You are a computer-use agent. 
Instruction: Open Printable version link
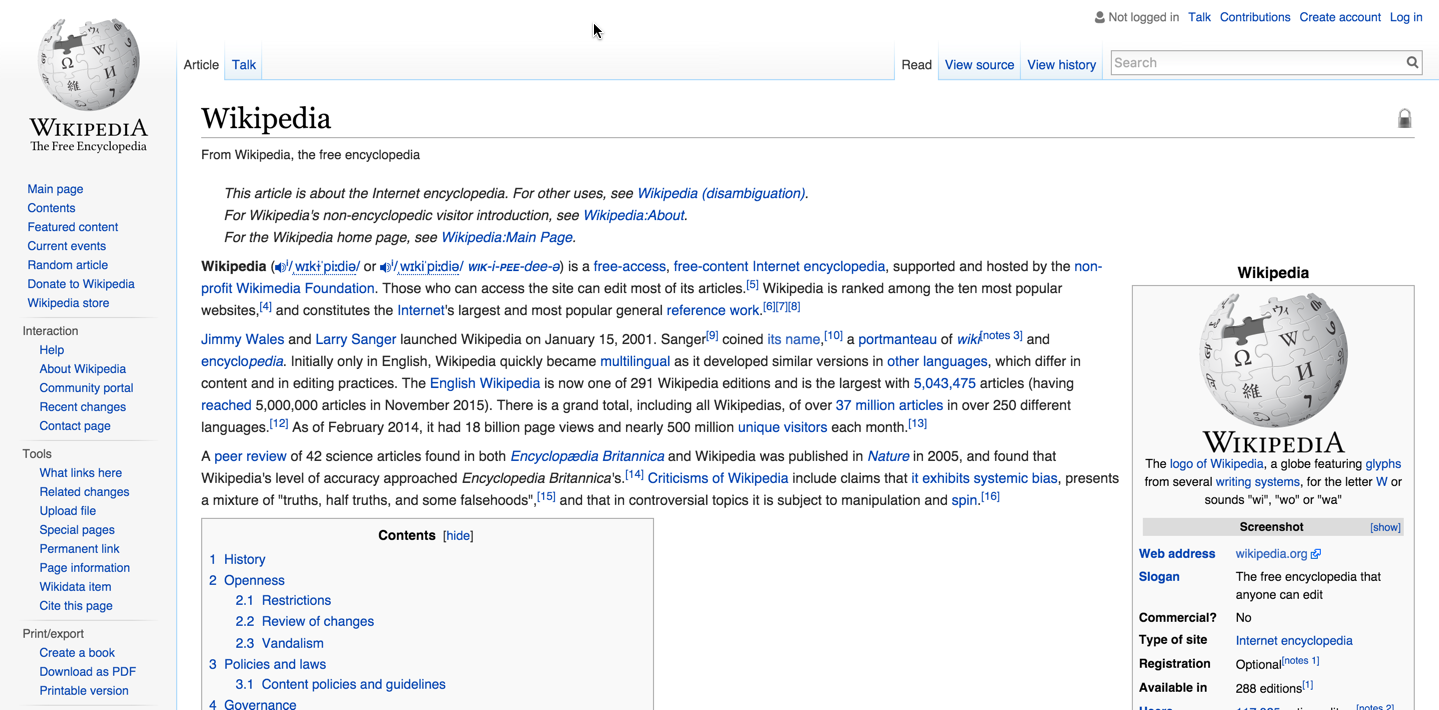pyautogui.click(x=84, y=691)
